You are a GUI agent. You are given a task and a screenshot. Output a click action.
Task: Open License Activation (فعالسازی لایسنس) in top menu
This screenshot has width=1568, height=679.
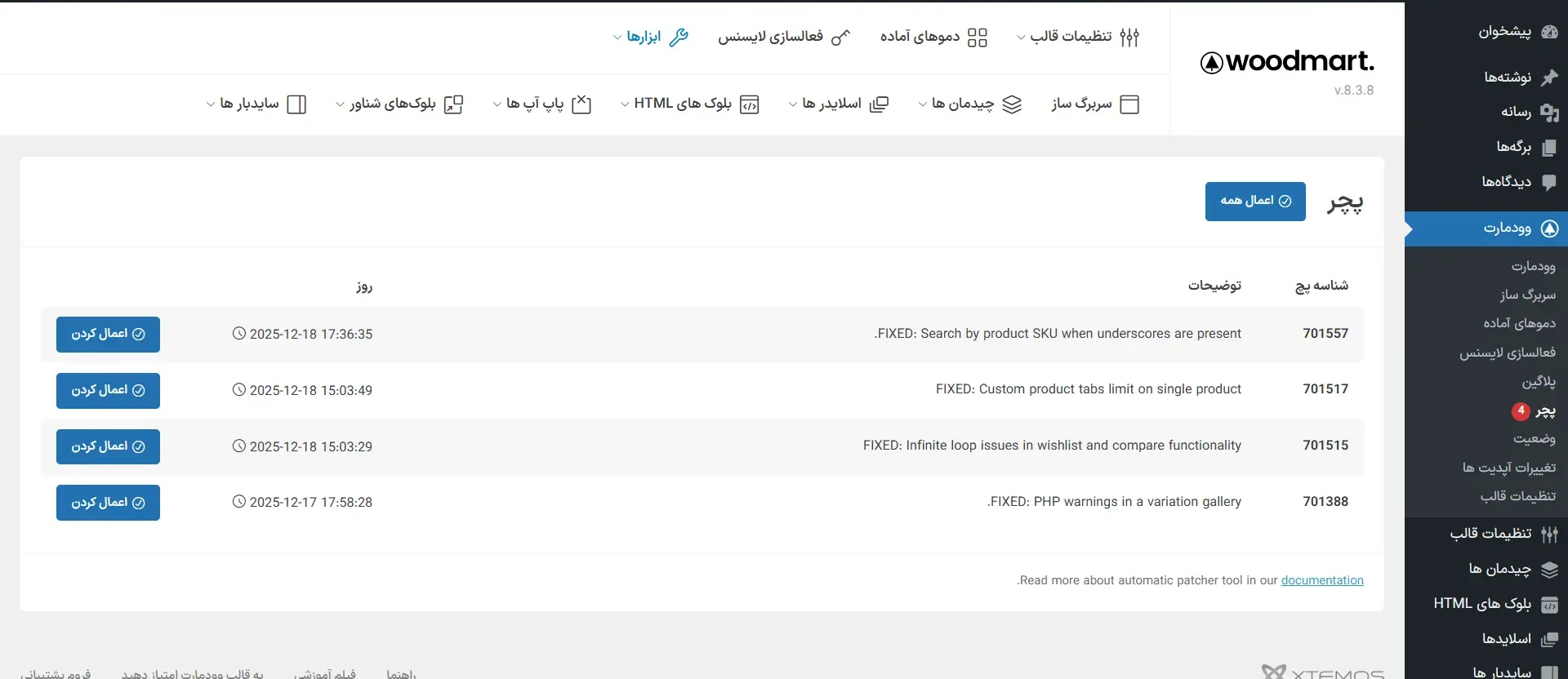(x=783, y=38)
